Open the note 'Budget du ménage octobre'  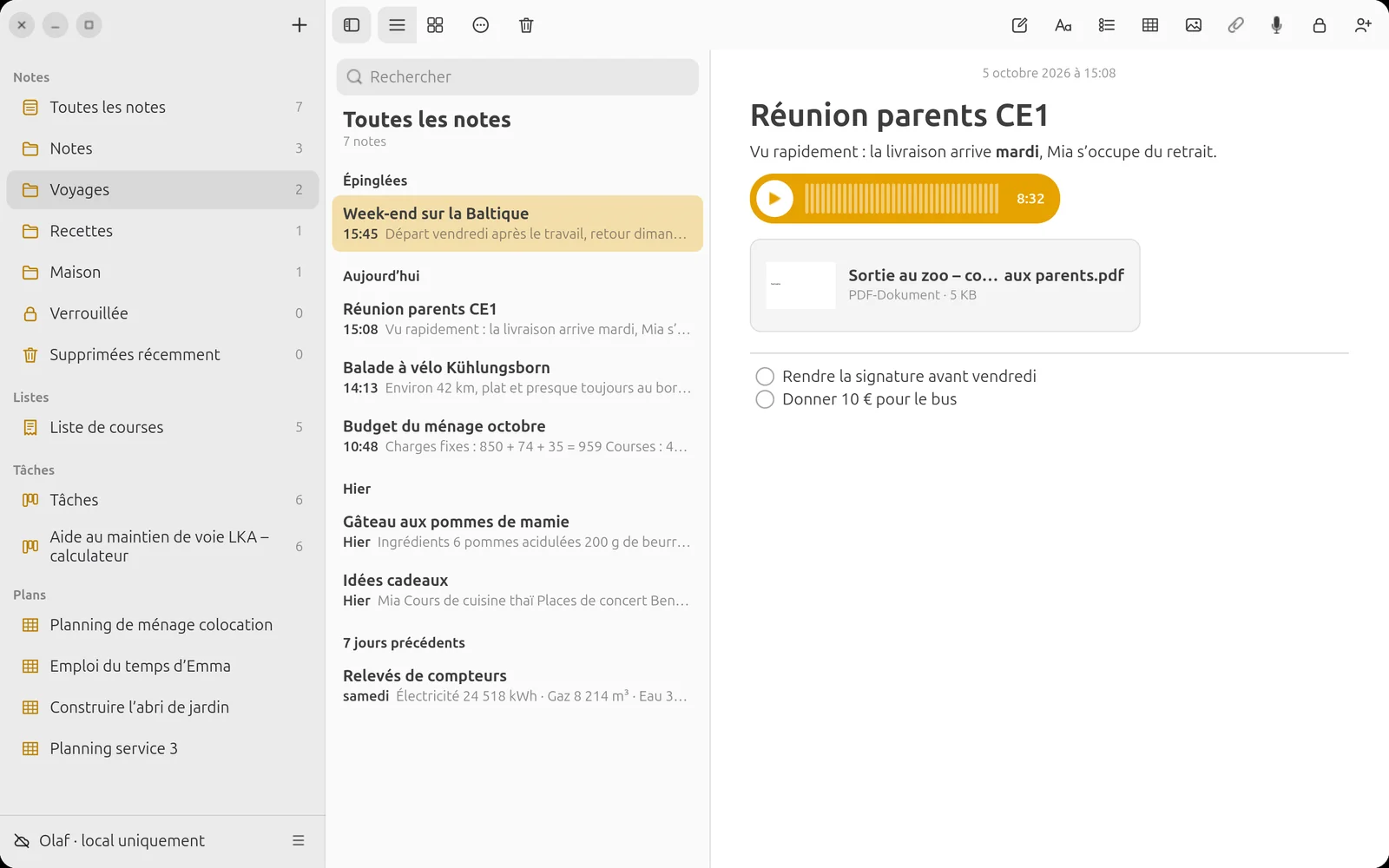[517, 437]
